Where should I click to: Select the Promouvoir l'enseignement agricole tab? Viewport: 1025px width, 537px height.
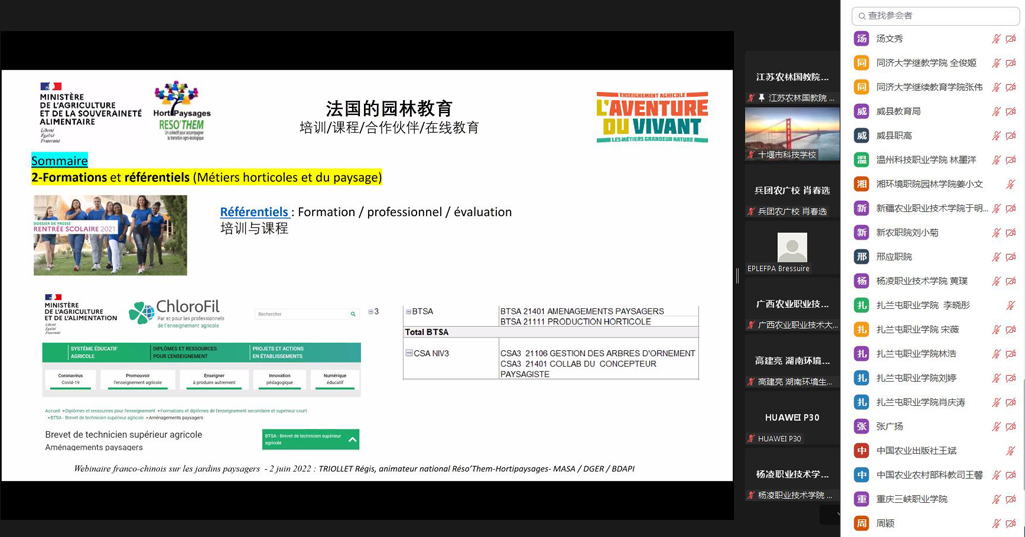click(138, 379)
